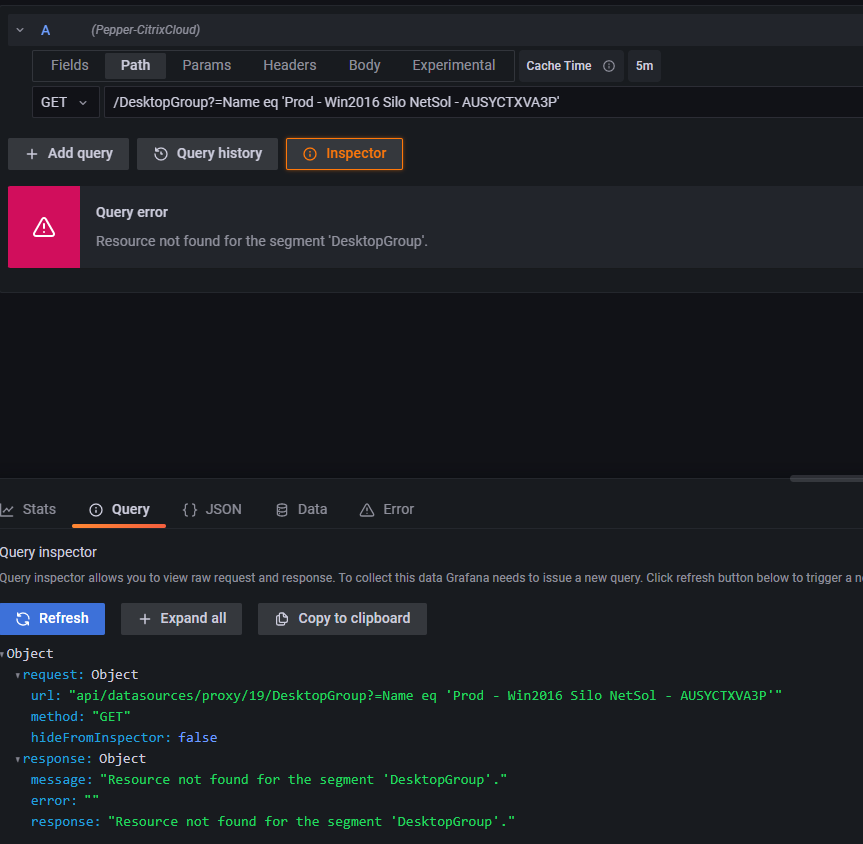Screen dimensions: 863x844
Task: Select the Data database icon tab
Action: (x=281, y=509)
